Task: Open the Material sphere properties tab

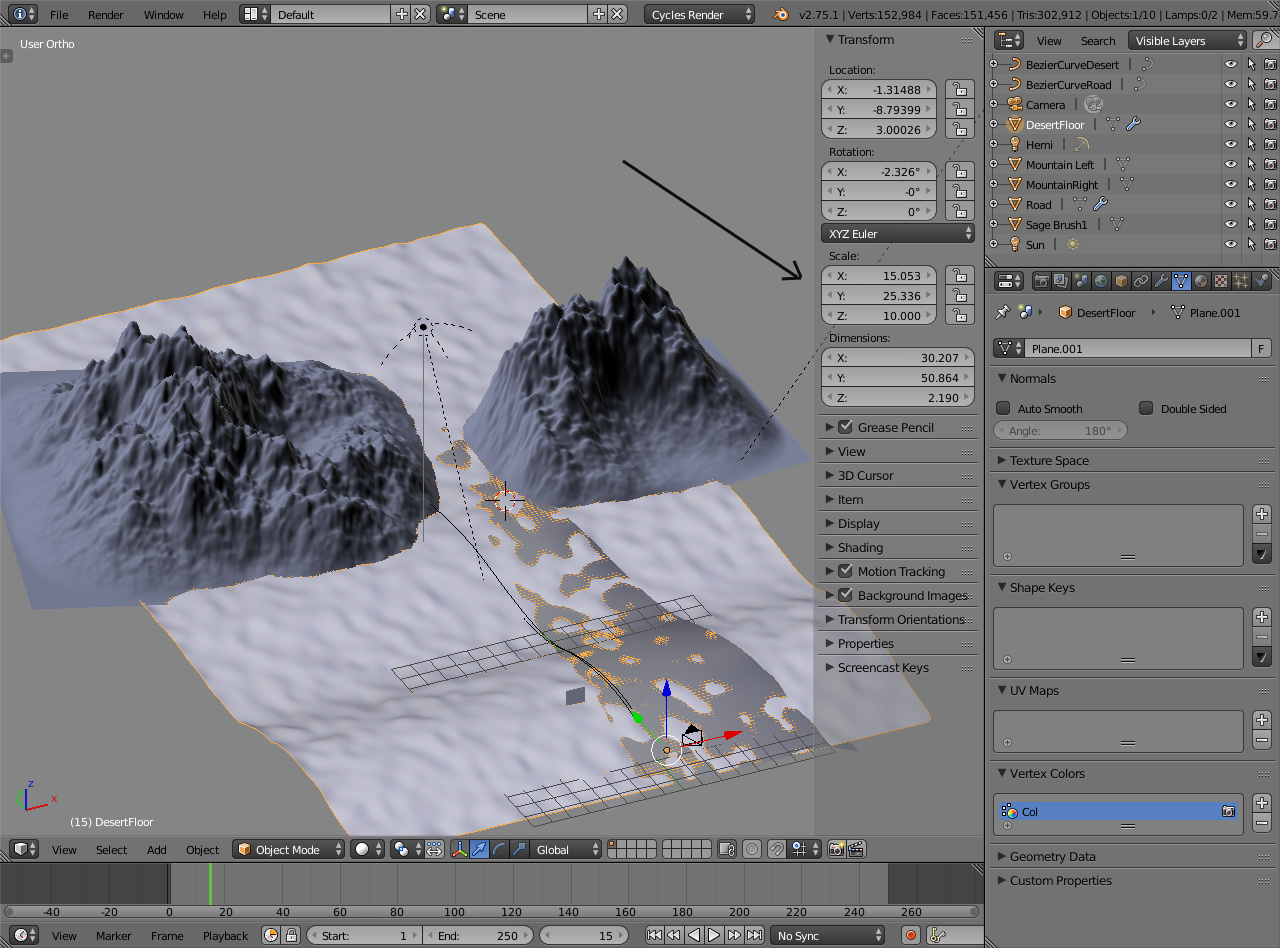Action: point(1201,282)
